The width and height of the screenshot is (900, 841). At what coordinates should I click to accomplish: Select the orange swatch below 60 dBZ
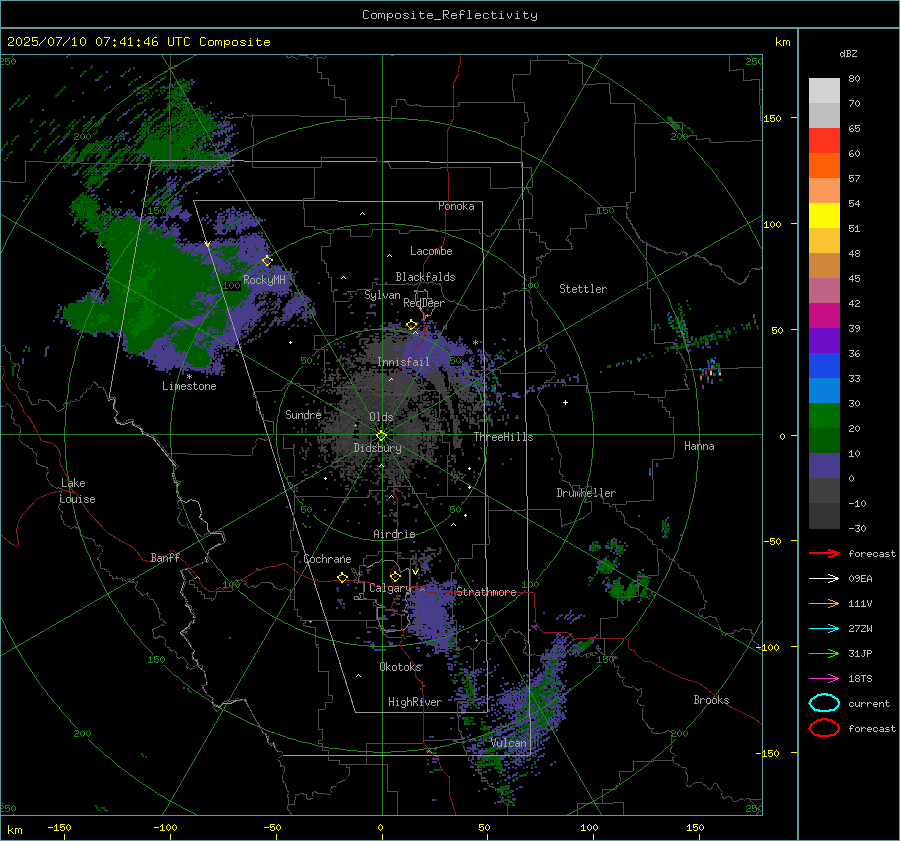(x=824, y=166)
